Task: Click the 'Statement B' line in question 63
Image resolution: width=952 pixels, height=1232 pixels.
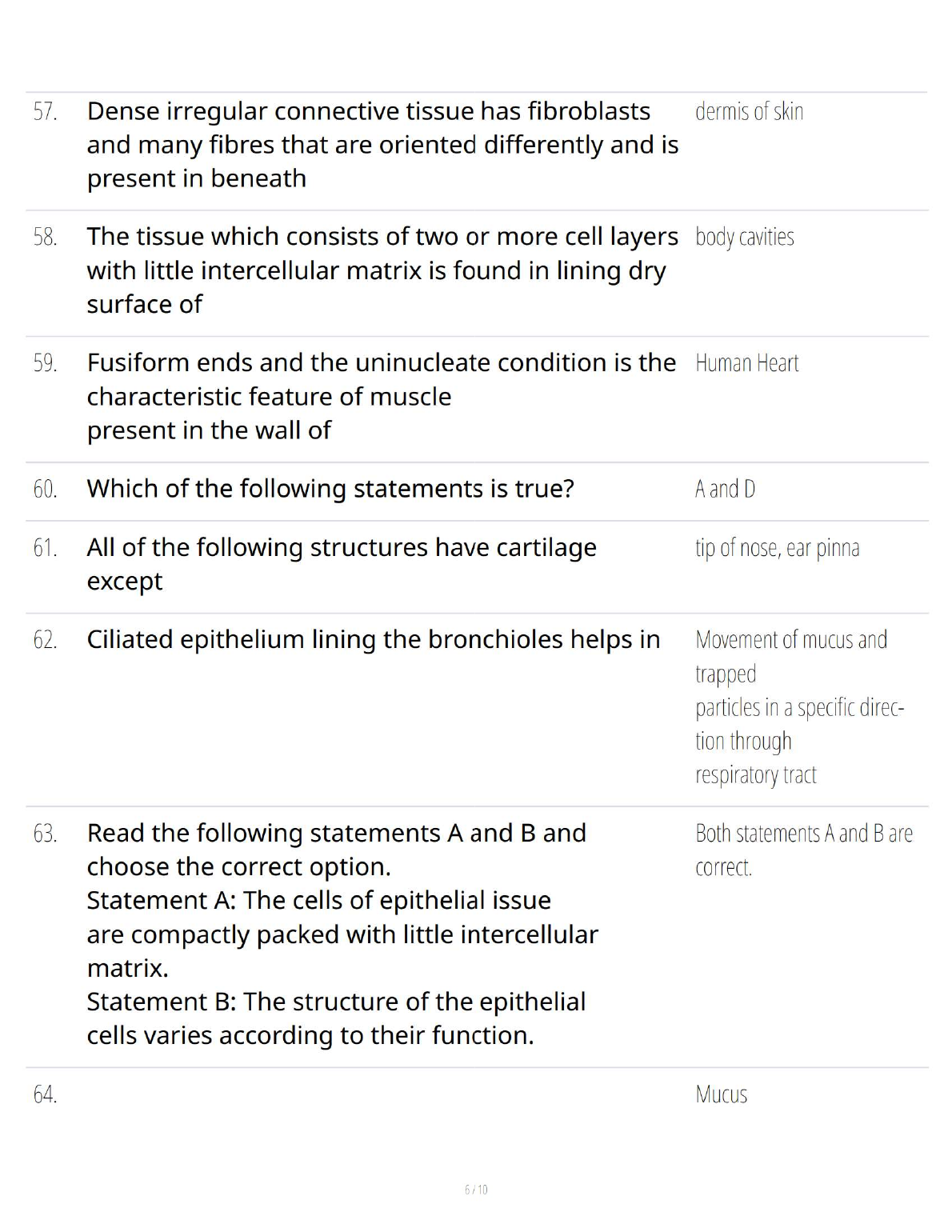Action: pyautogui.click(x=336, y=1002)
